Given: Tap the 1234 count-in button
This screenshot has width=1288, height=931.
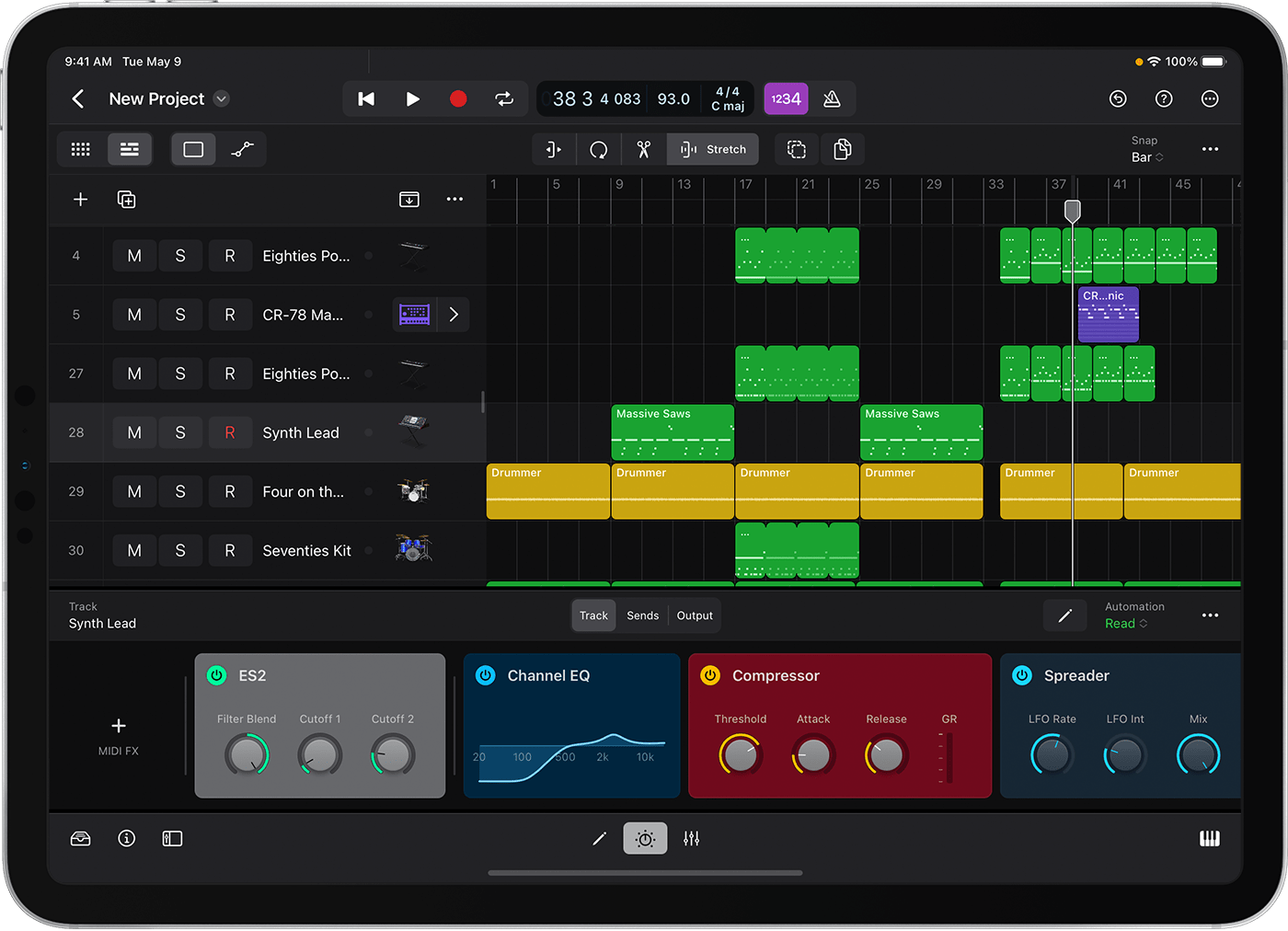Looking at the screenshot, I should click(786, 98).
